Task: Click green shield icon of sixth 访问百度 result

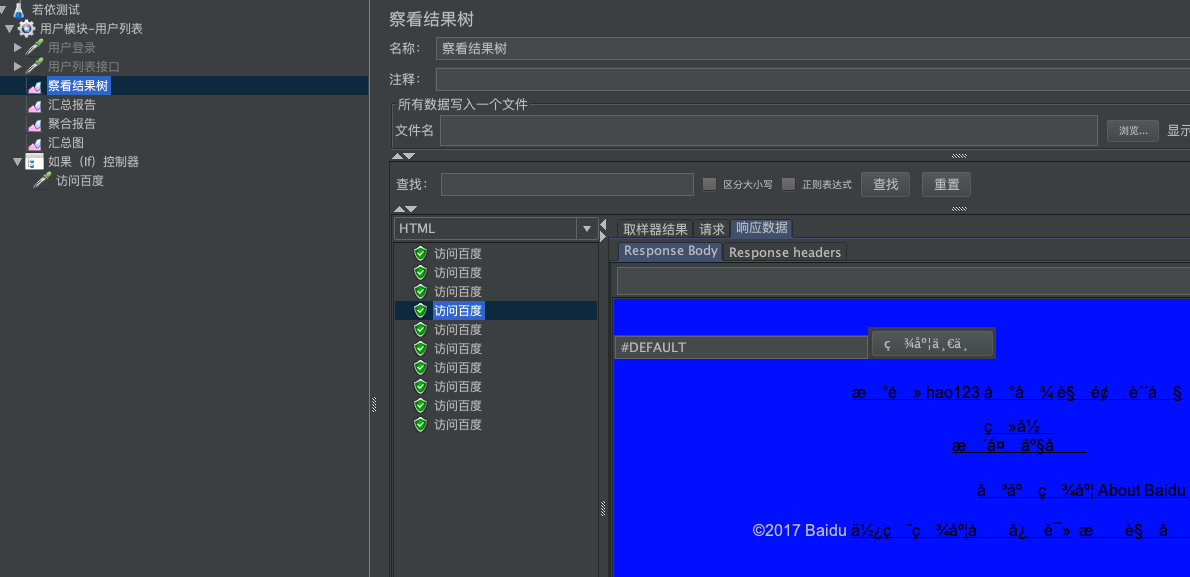Action: 420,348
